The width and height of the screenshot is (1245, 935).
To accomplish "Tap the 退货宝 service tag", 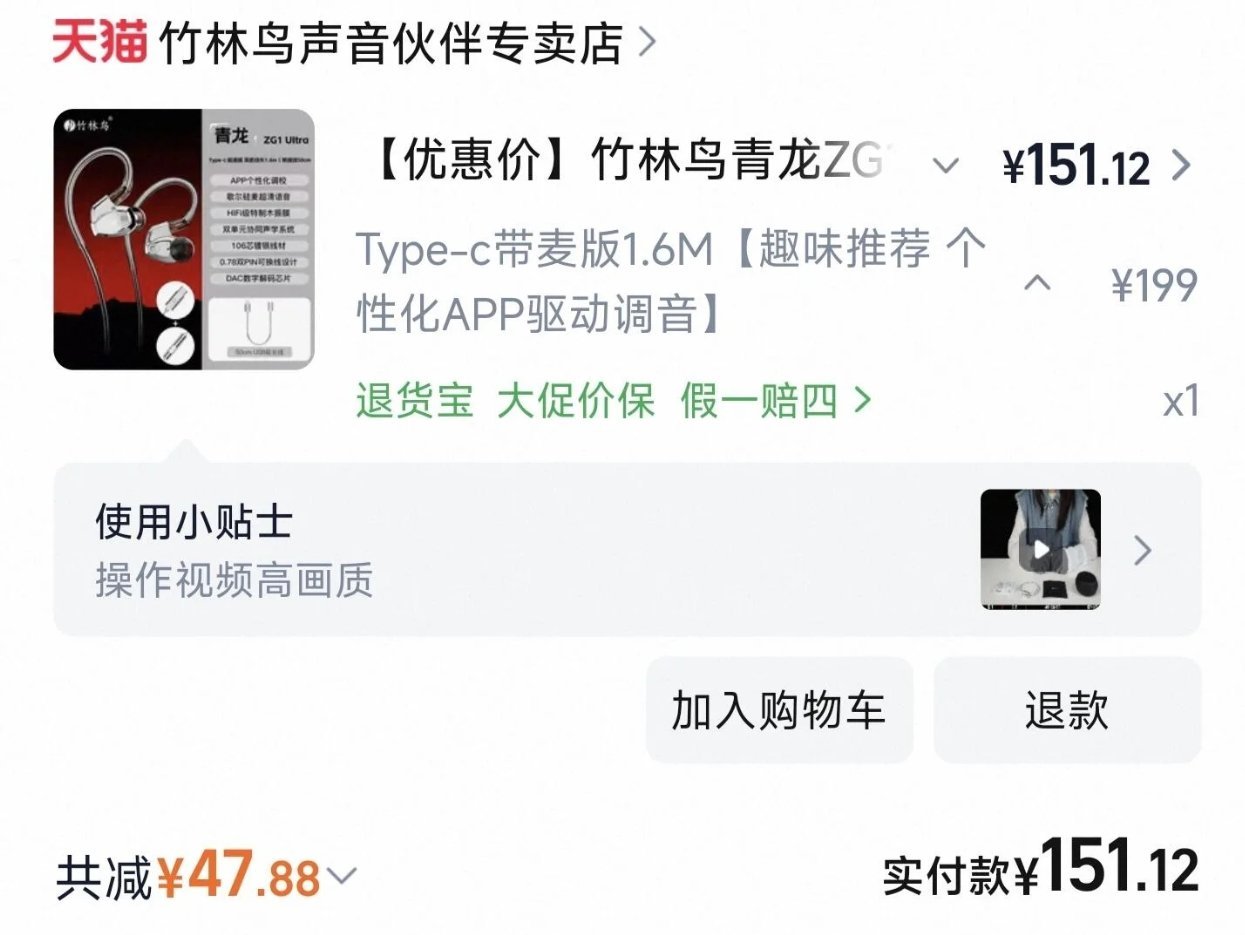I will pyautogui.click(x=415, y=401).
